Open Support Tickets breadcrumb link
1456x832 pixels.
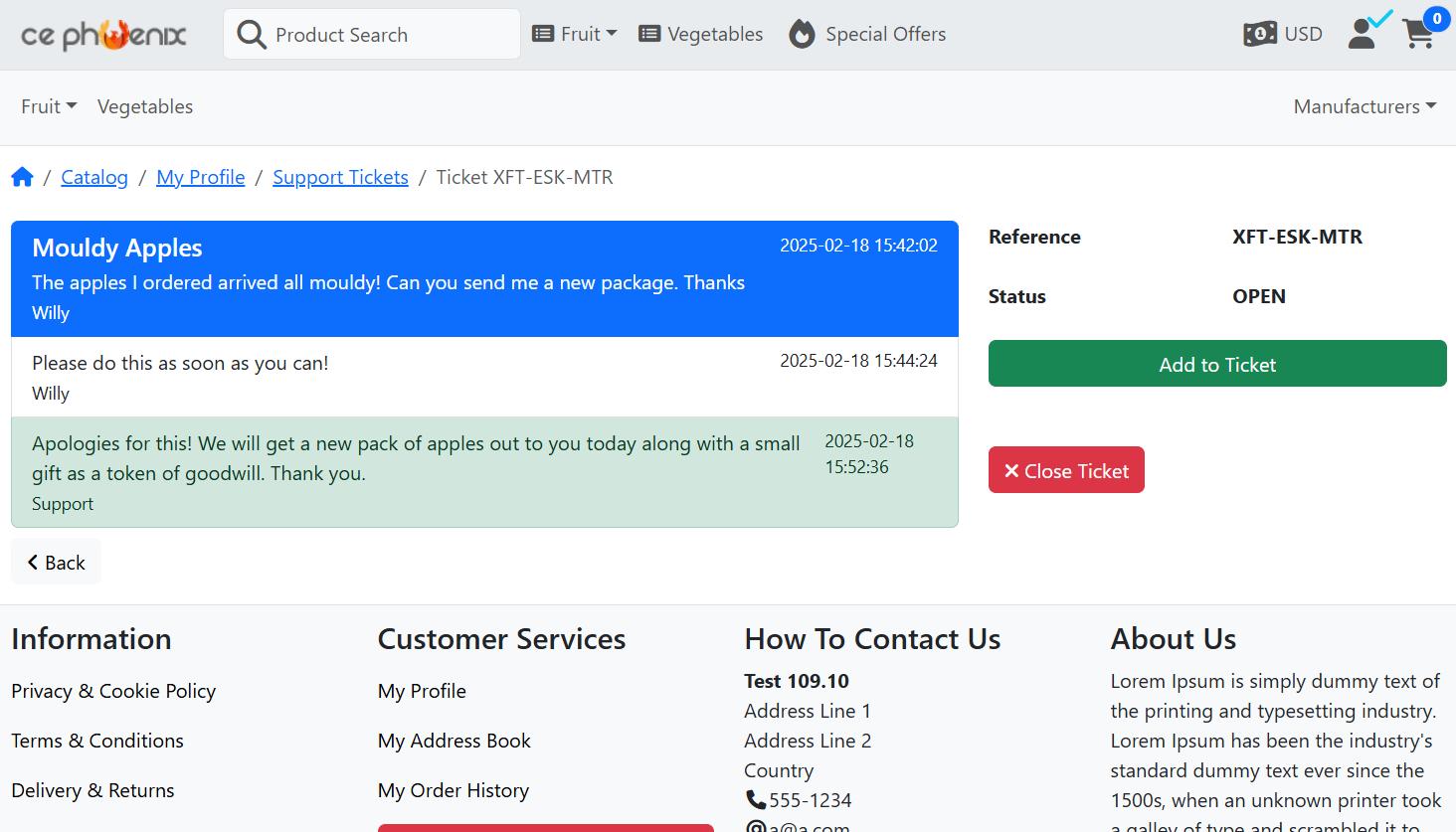(340, 177)
